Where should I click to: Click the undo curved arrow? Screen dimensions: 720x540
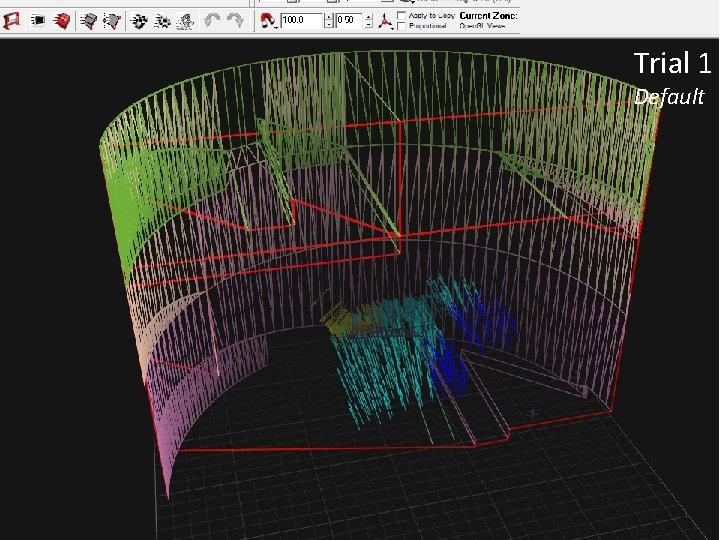[212, 20]
